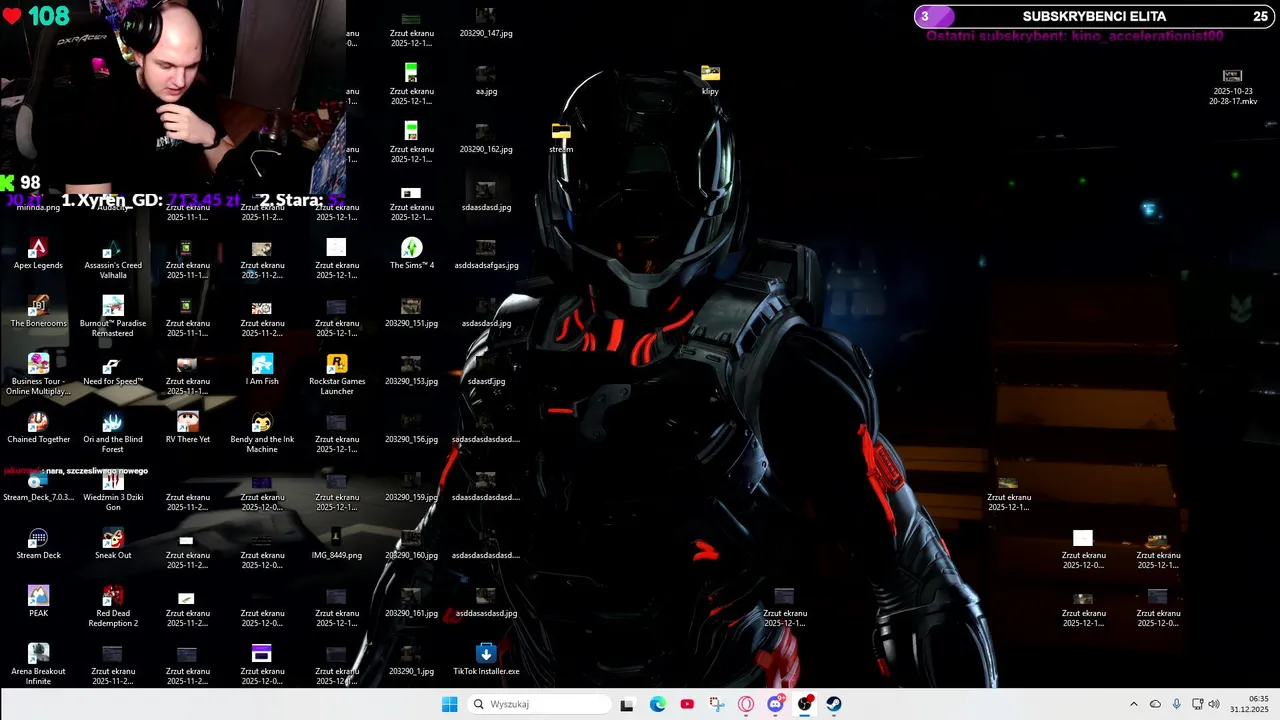Open Opera GX browser from taskbar
This screenshot has height=720, width=1280.
coord(746,704)
